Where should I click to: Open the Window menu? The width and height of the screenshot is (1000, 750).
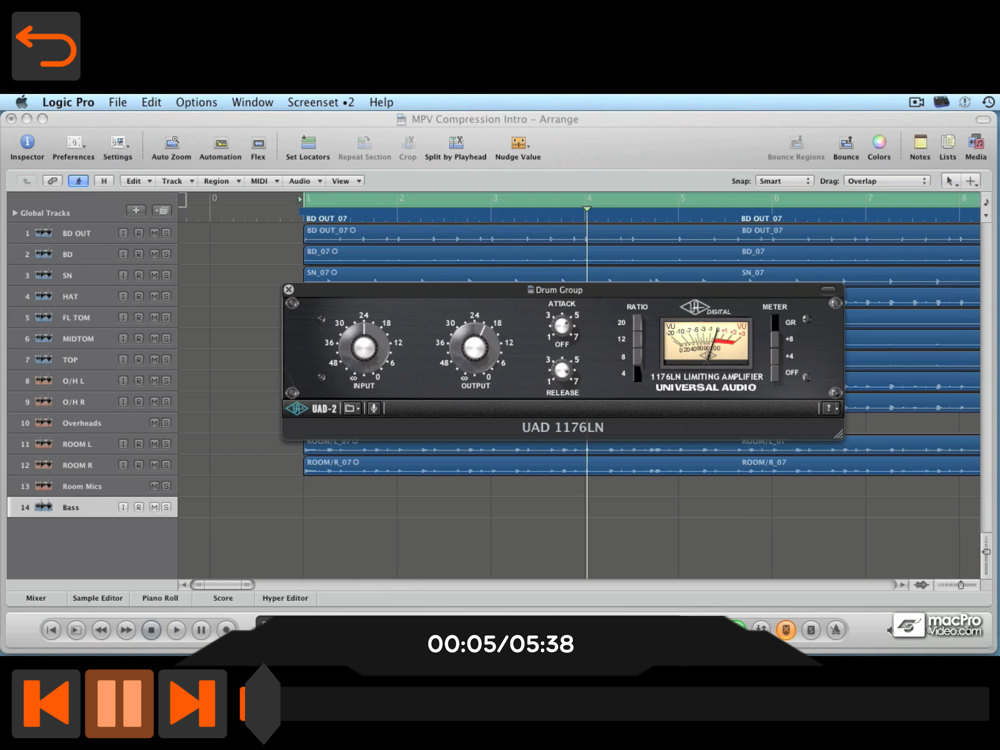(253, 102)
